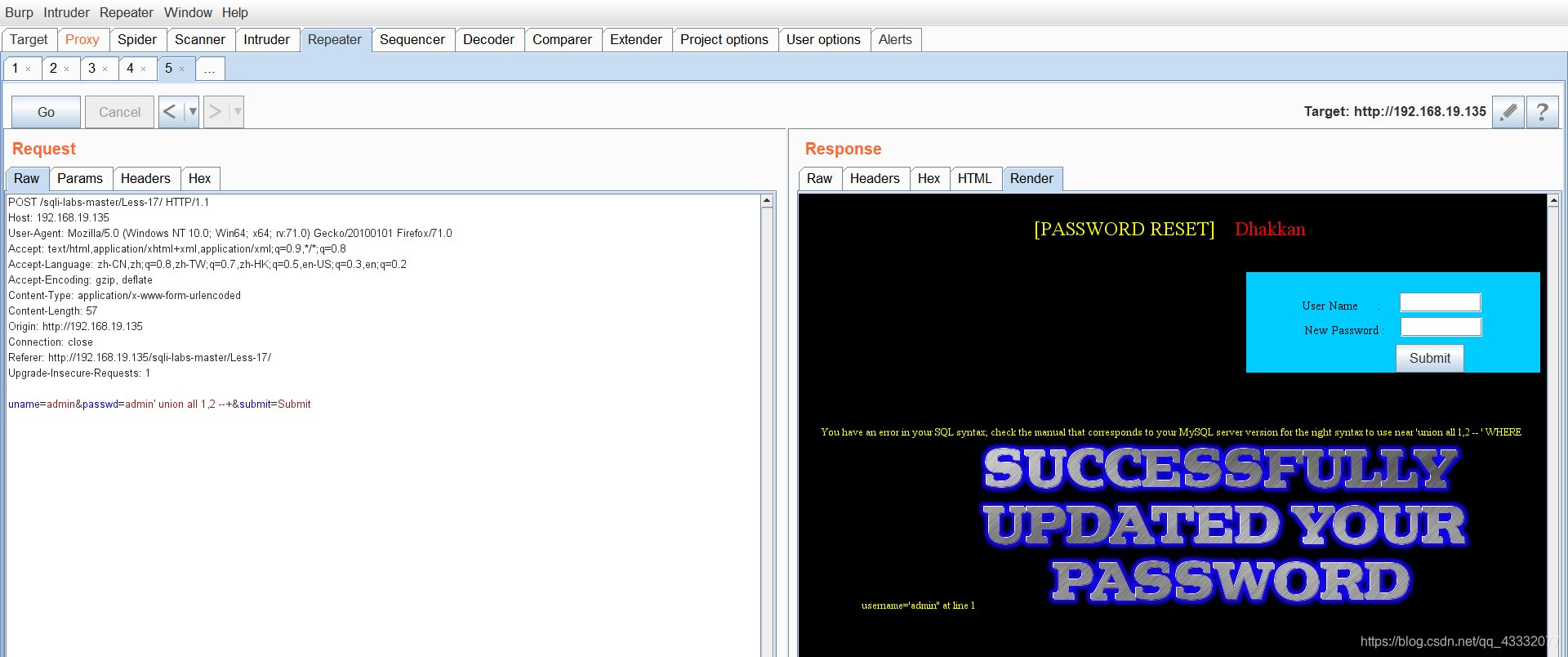The image size is (1568, 657).
Task: Open the Window menu
Action: (x=188, y=12)
